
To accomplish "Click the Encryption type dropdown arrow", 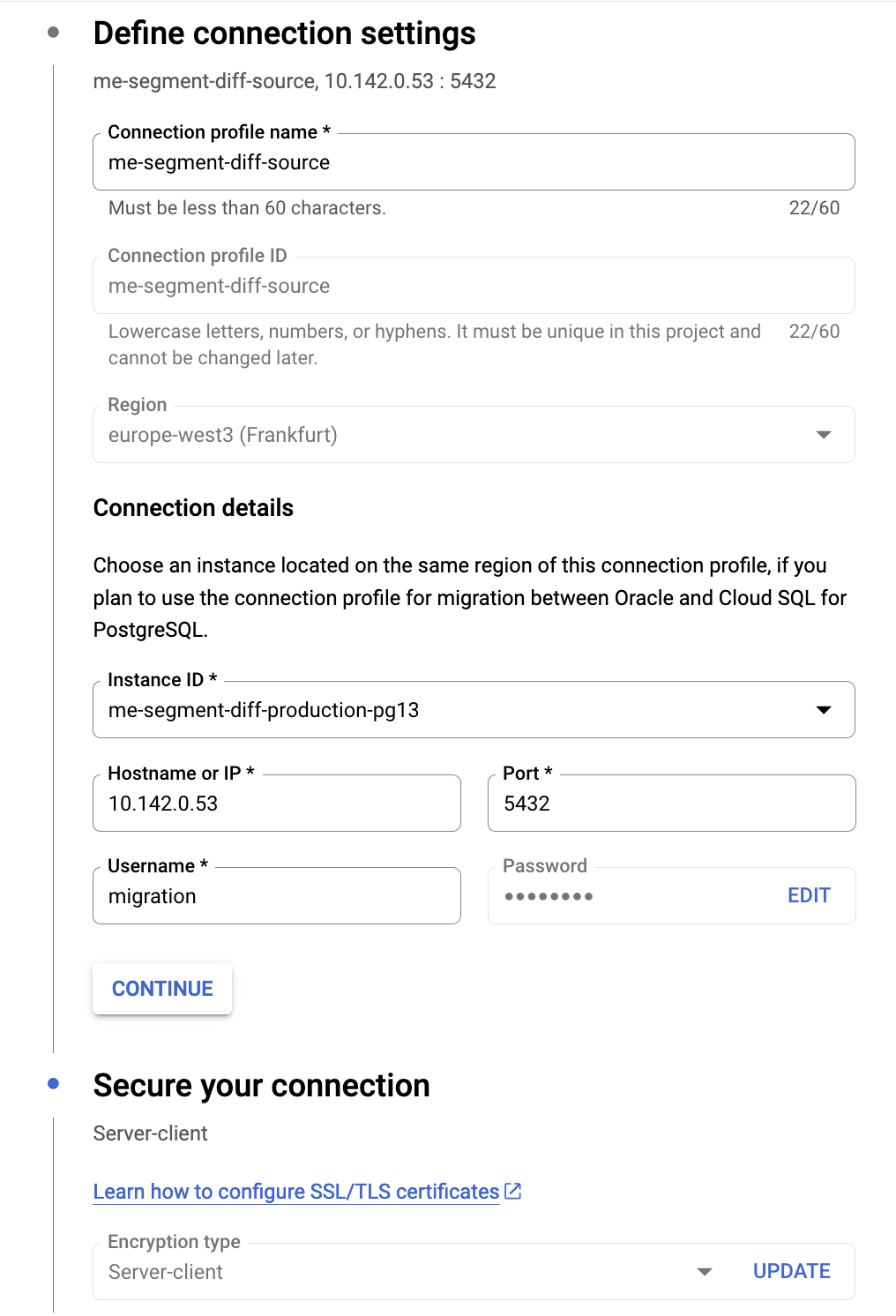I will 706,1271.
